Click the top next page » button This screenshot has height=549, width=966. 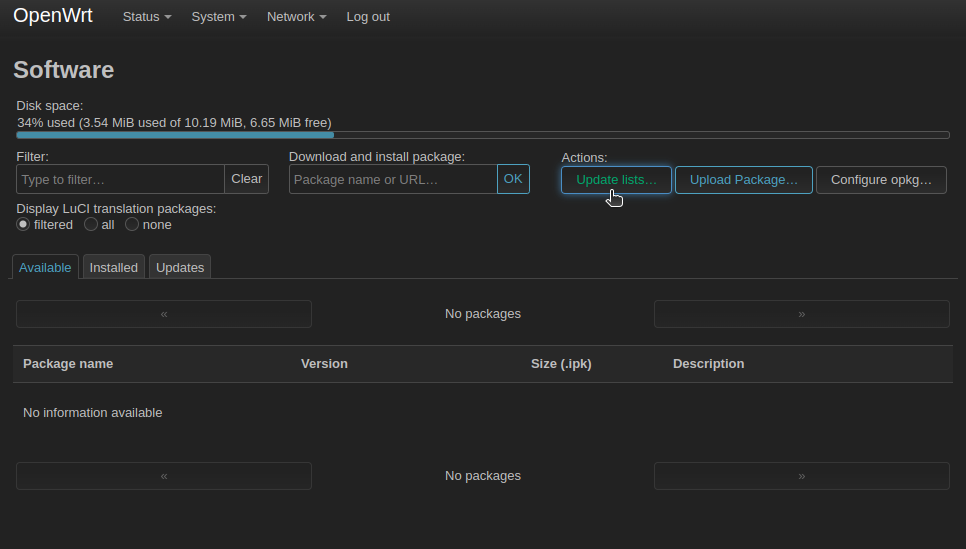tap(801, 314)
